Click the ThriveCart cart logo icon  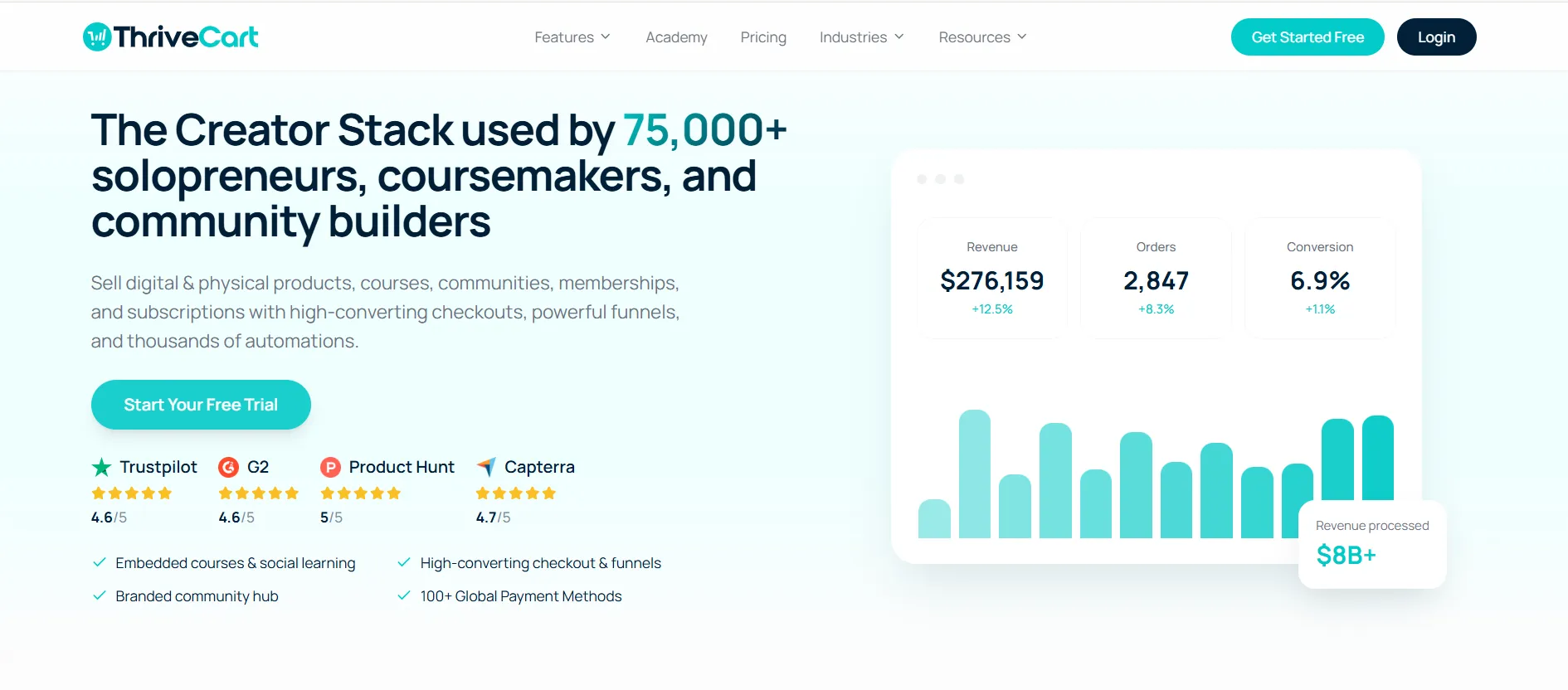pos(97,36)
